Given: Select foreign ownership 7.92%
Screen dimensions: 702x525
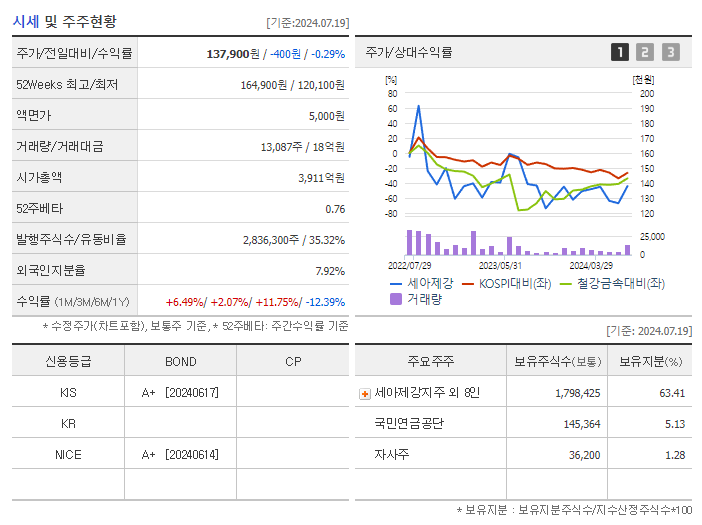Looking at the screenshot, I should 330,271.
